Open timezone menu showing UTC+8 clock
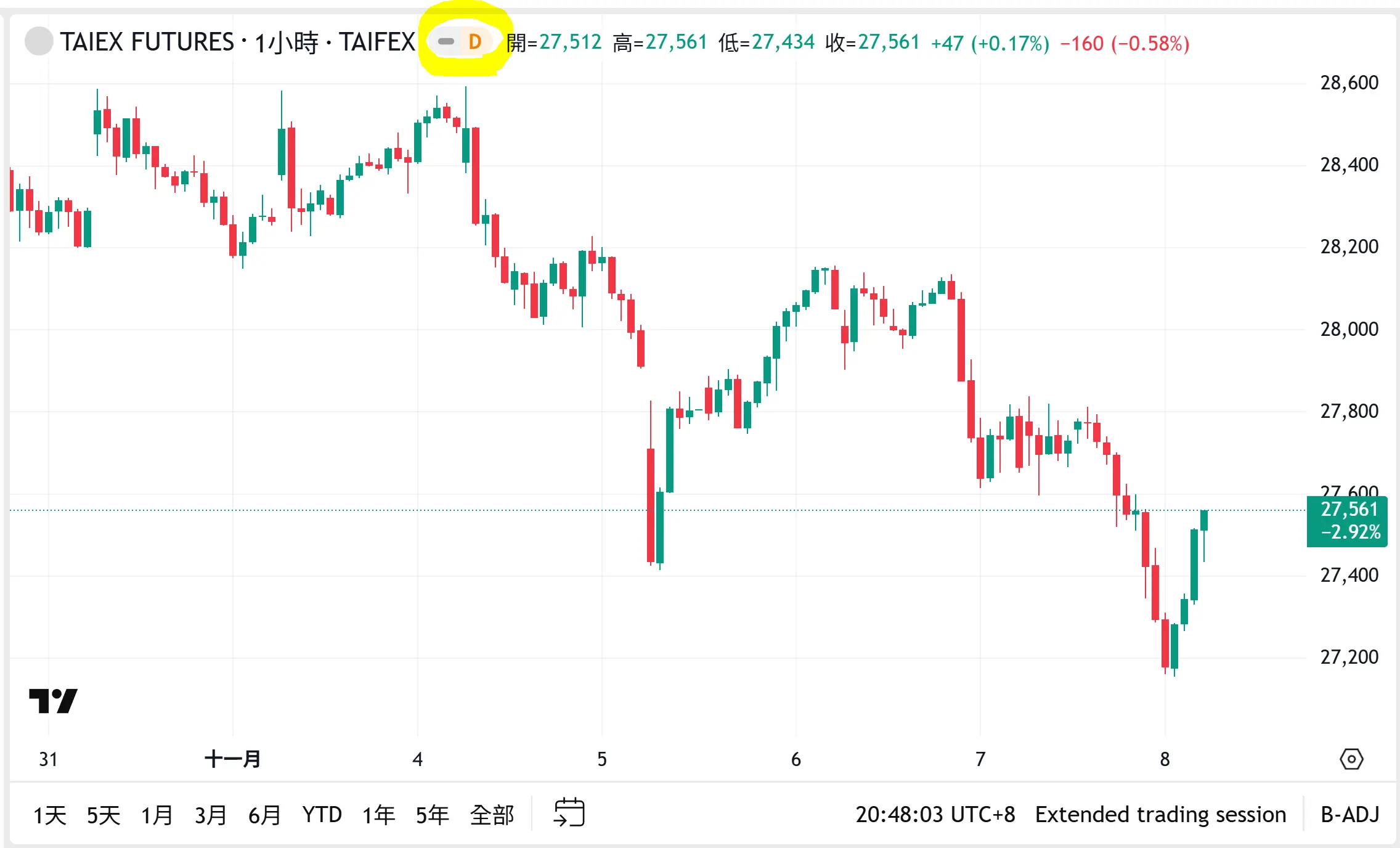This screenshot has height=848, width=1400. tap(935, 815)
